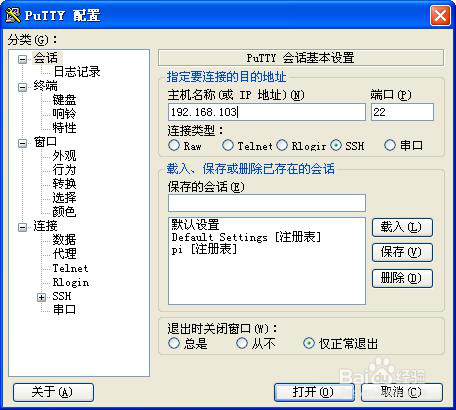
Task: Collapse the 连接 tree node
Action: (22, 228)
